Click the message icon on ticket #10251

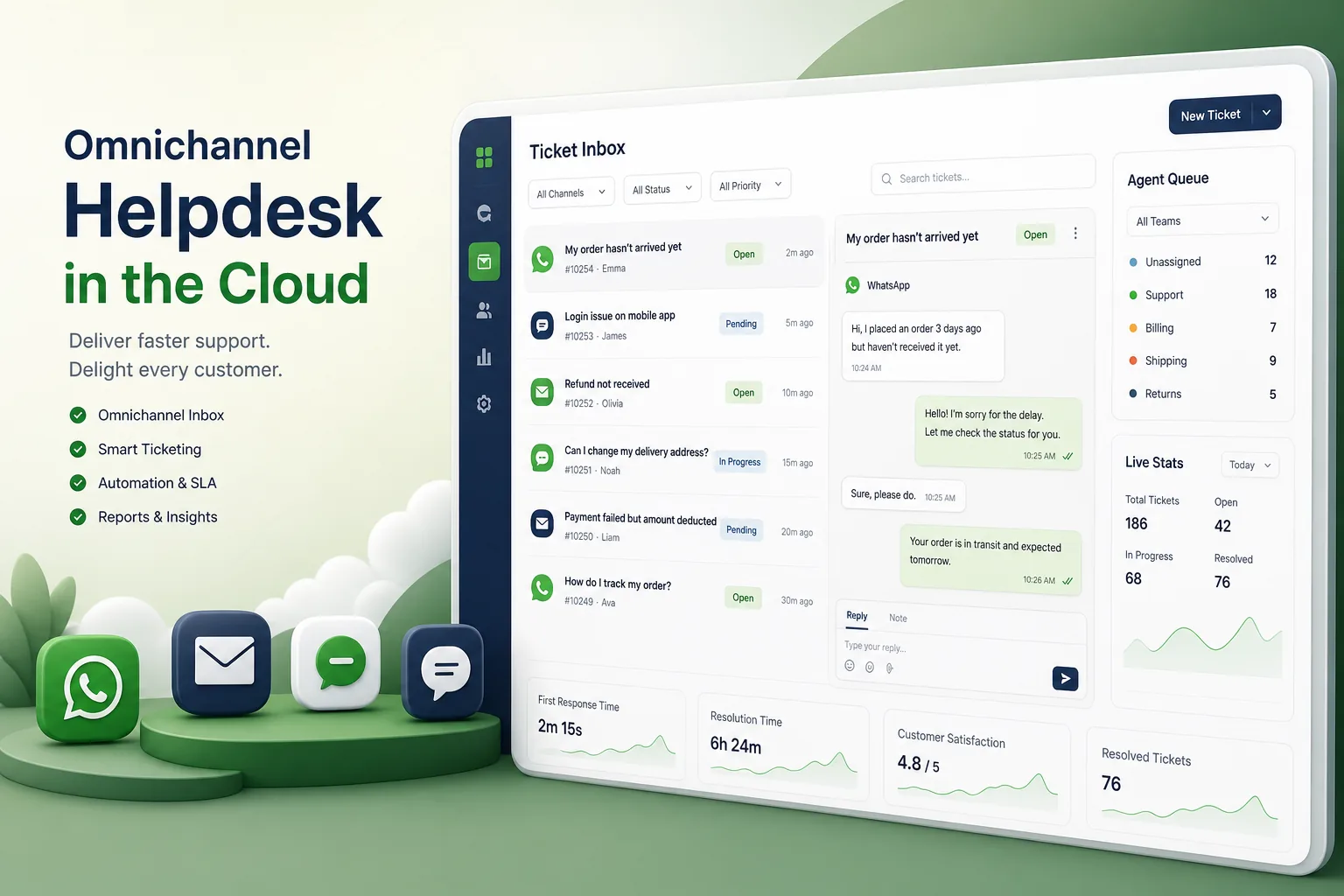tap(542, 458)
